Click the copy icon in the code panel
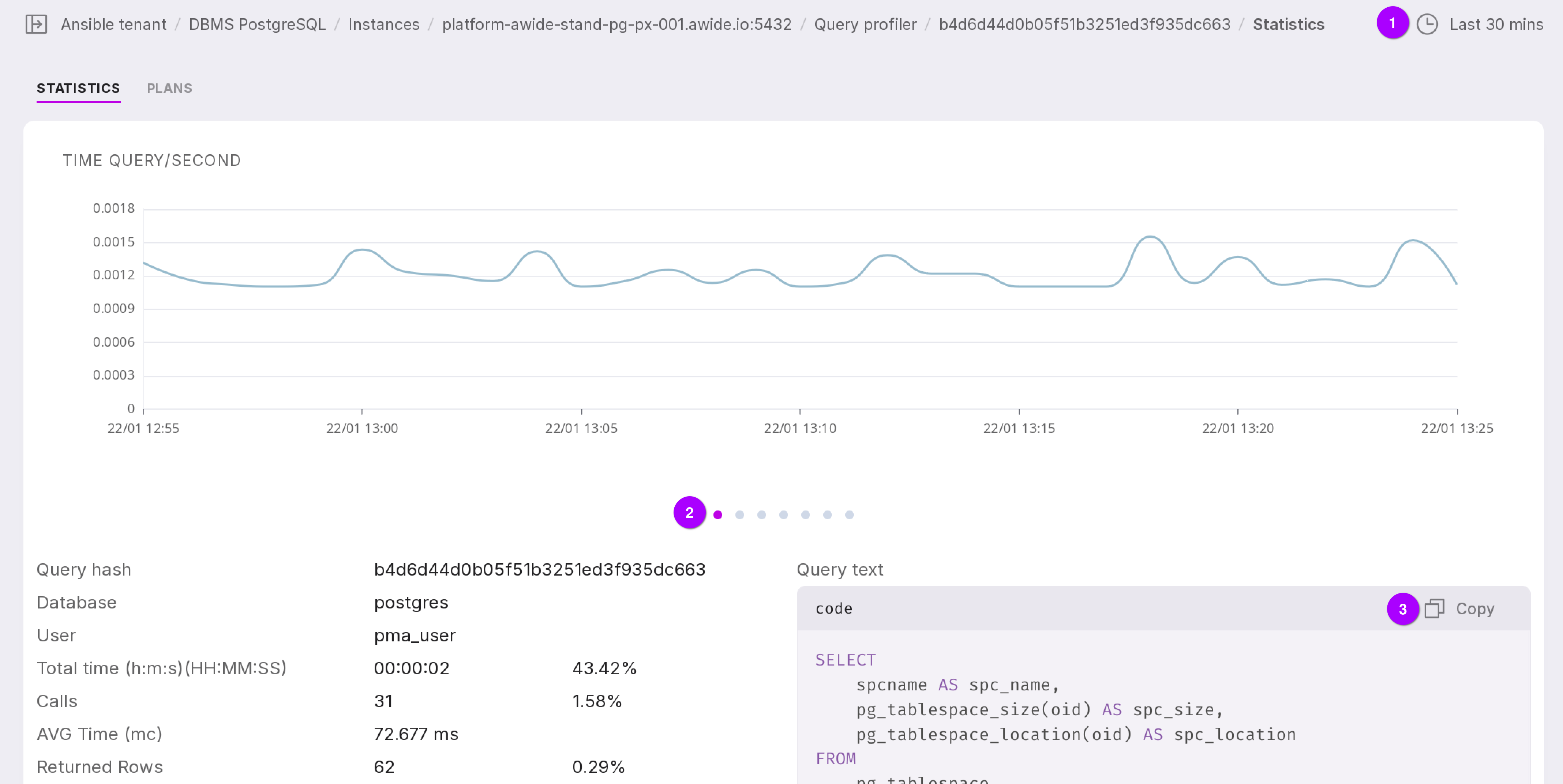This screenshot has width=1563, height=784. 1434,608
